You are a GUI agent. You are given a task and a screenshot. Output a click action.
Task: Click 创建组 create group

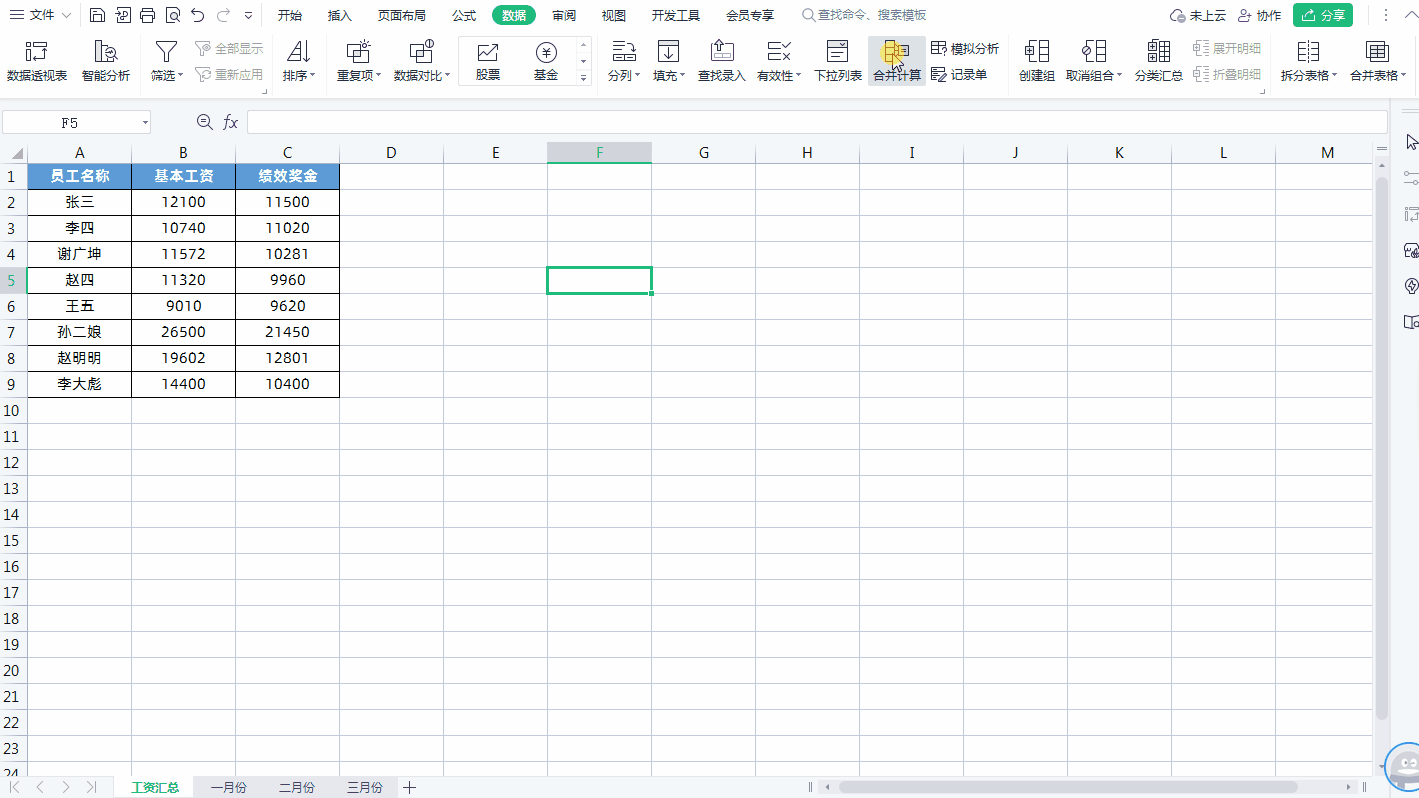[1037, 62]
